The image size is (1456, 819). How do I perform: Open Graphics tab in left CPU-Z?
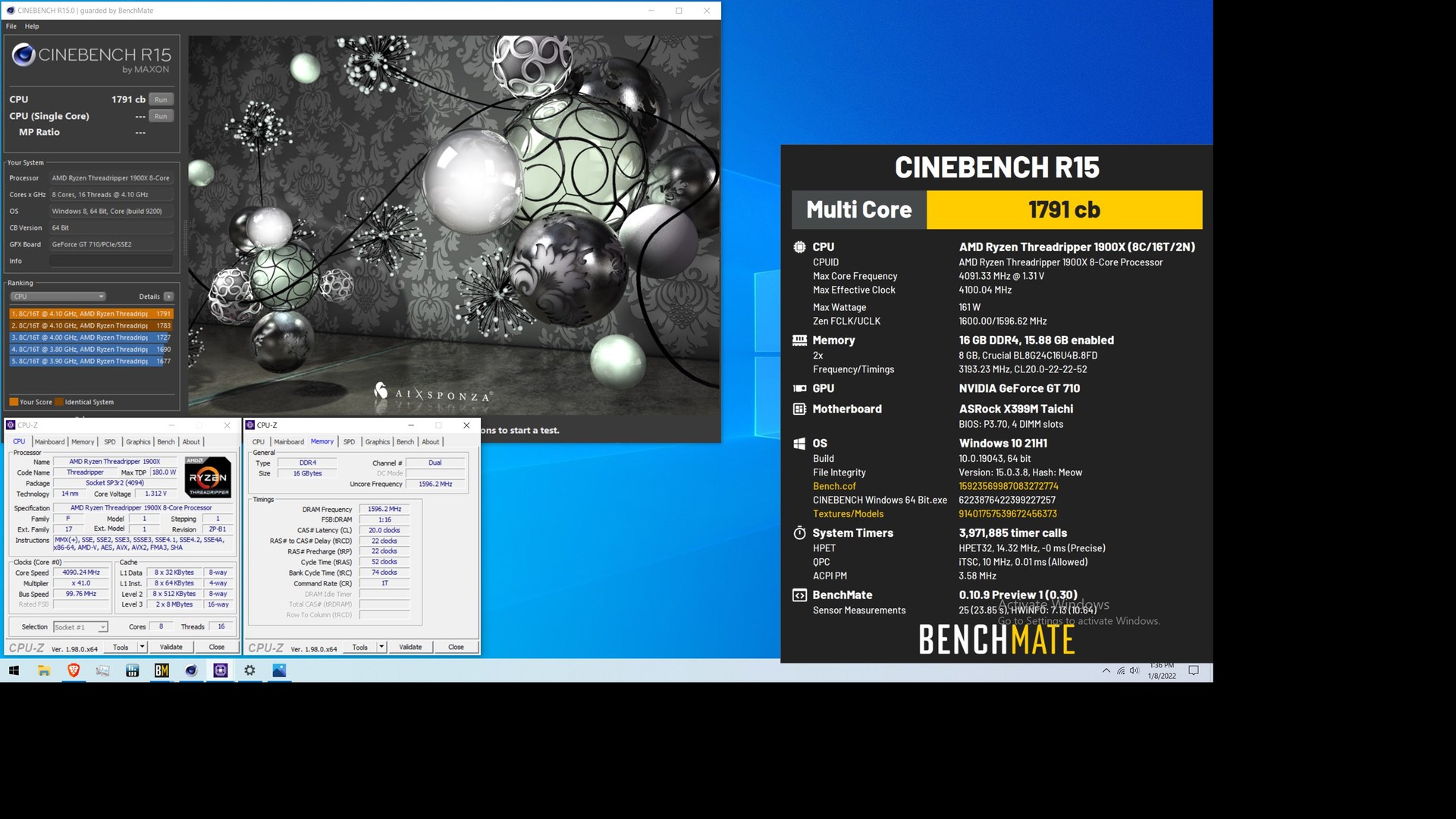tap(138, 442)
